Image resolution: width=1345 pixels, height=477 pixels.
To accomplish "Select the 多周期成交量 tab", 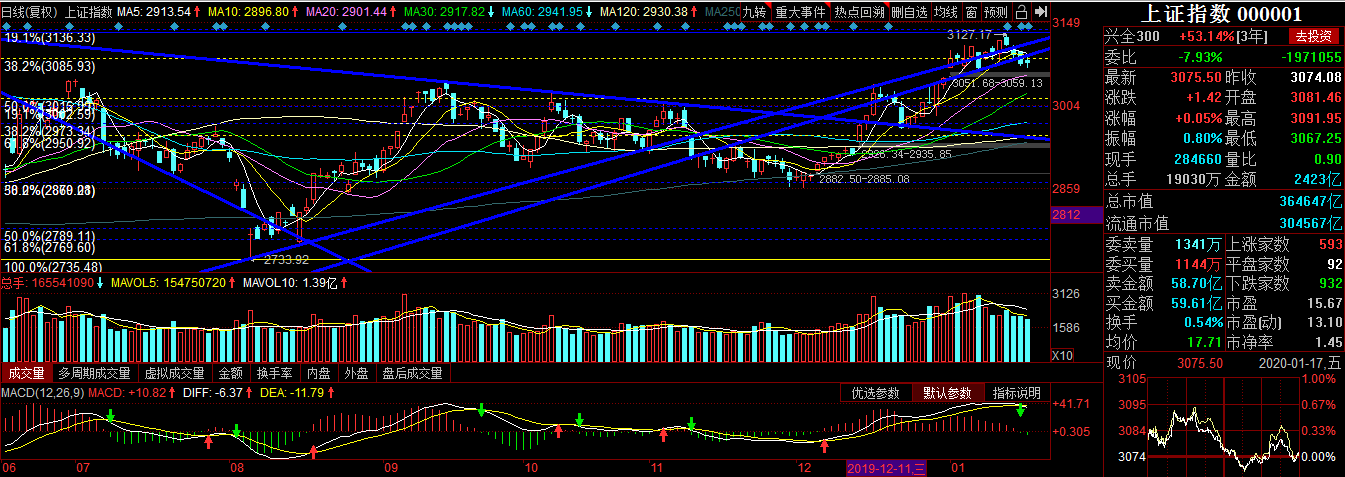I will [x=93, y=373].
